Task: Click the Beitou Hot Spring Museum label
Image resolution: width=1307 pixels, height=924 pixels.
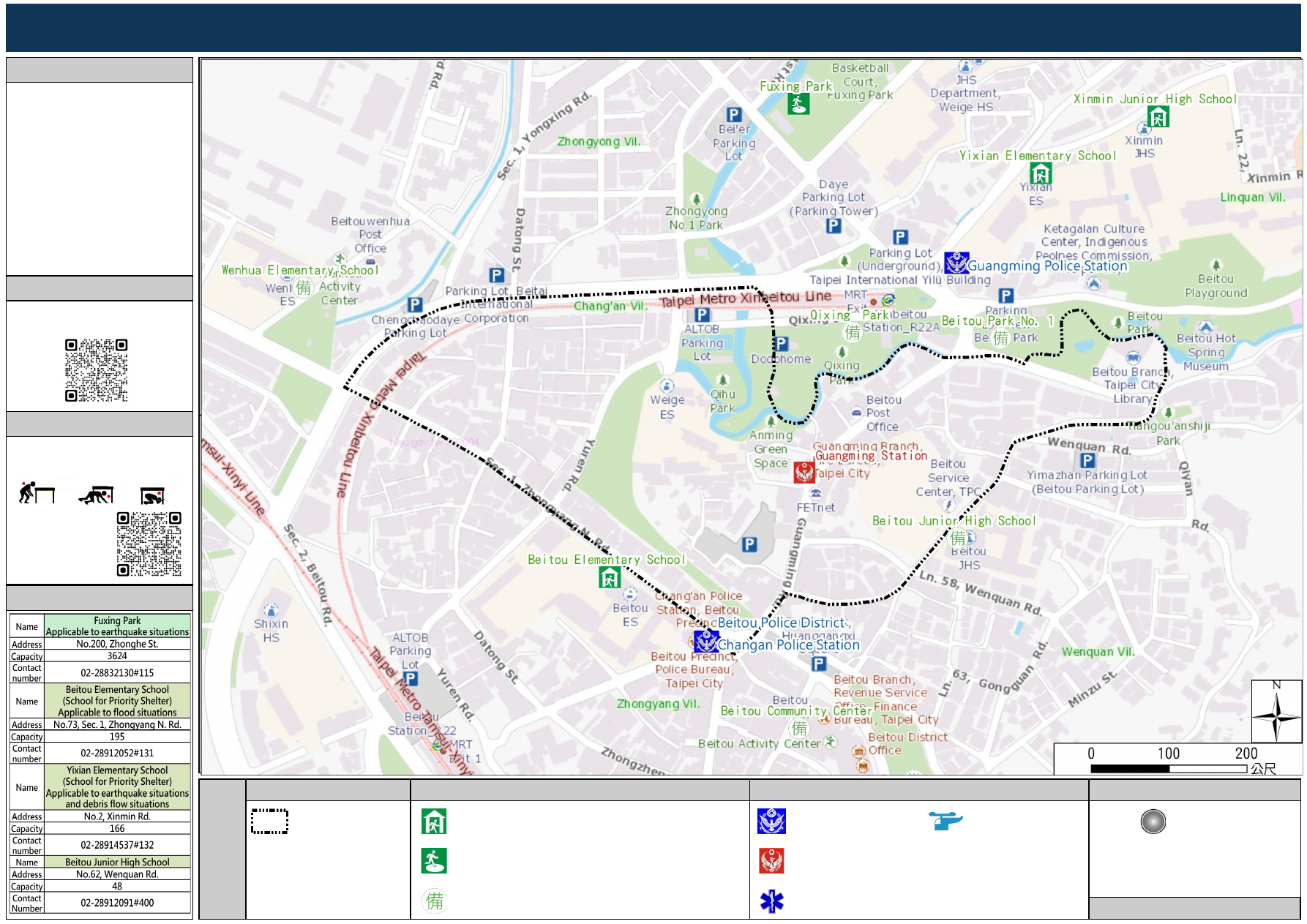Action: [x=1206, y=352]
